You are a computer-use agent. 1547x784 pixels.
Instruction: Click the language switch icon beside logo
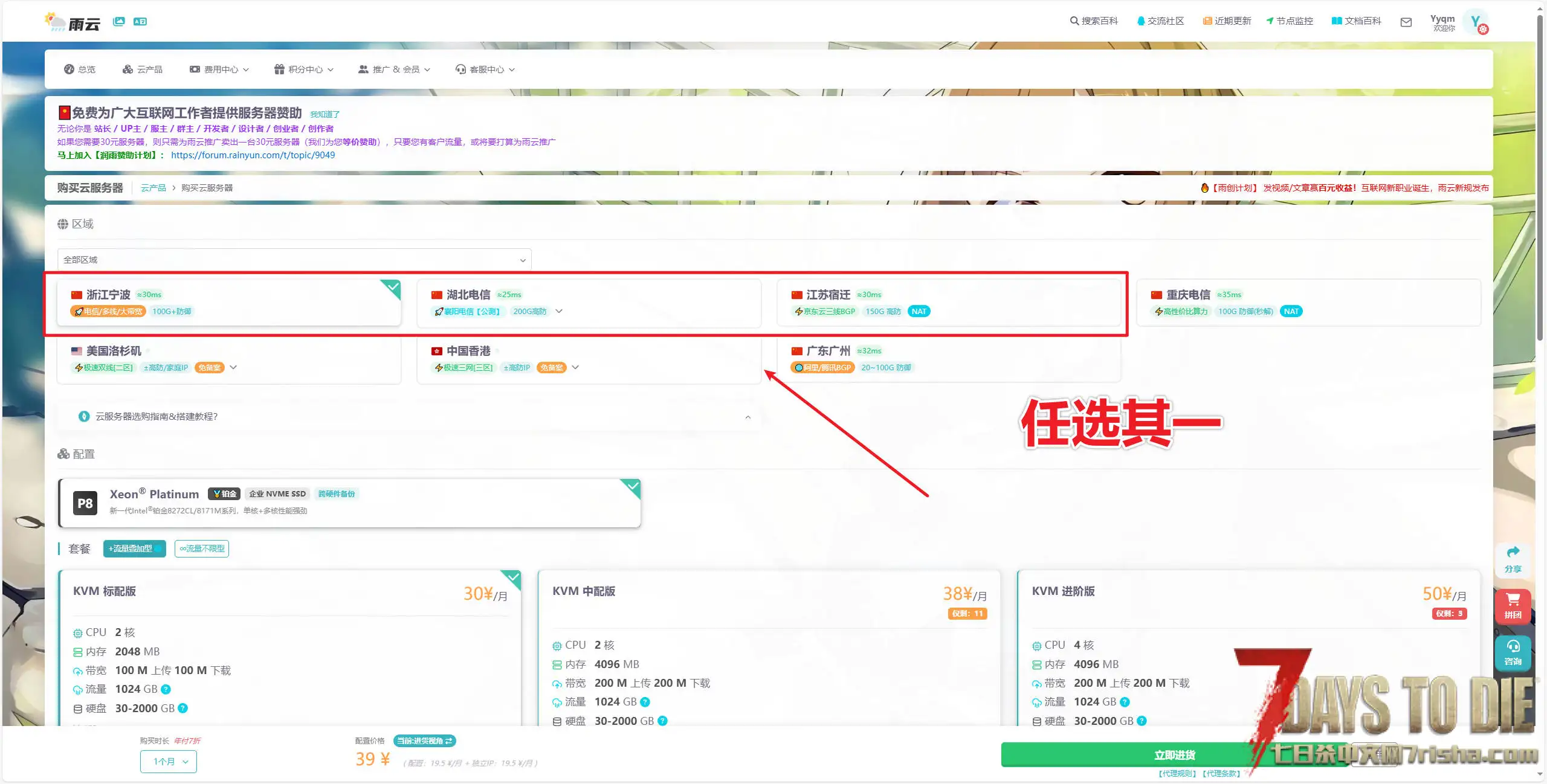click(140, 22)
